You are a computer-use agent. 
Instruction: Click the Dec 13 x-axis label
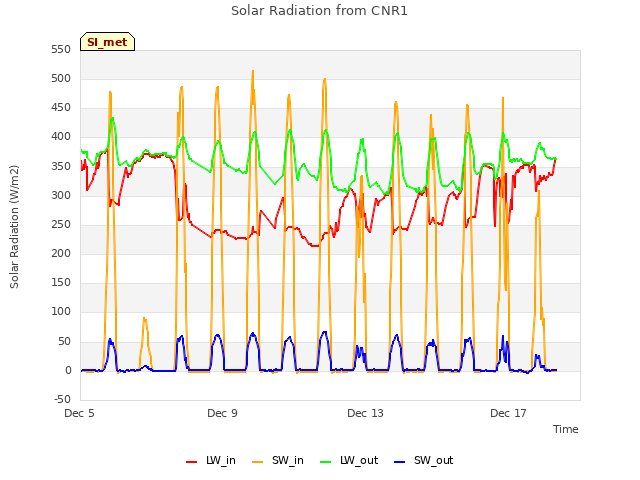tap(365, 413)
